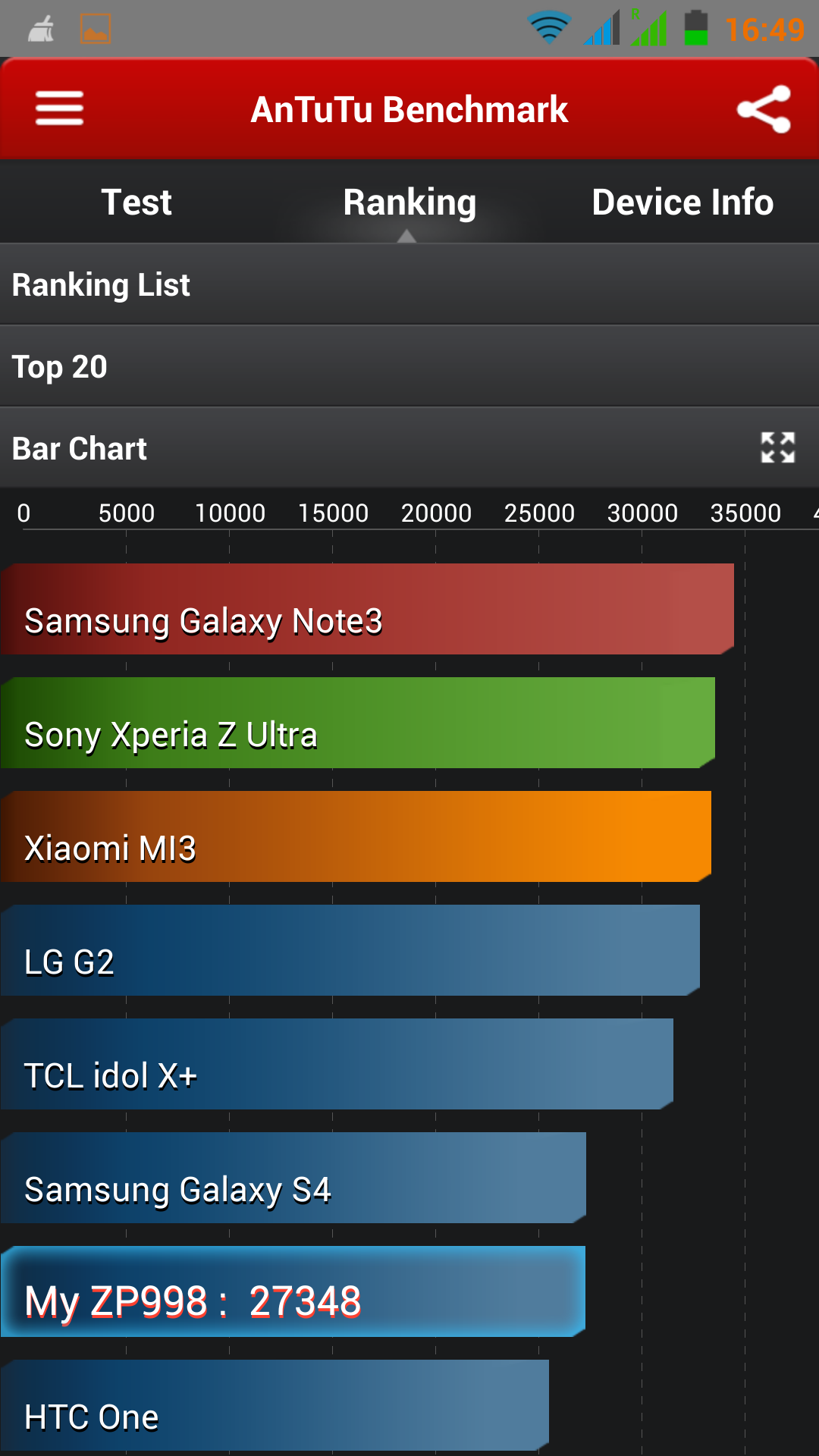The width and height of the screenshot is (819, 1456).
Task: Tap the LG G2 bar
Action: click(x=350, y=950)
